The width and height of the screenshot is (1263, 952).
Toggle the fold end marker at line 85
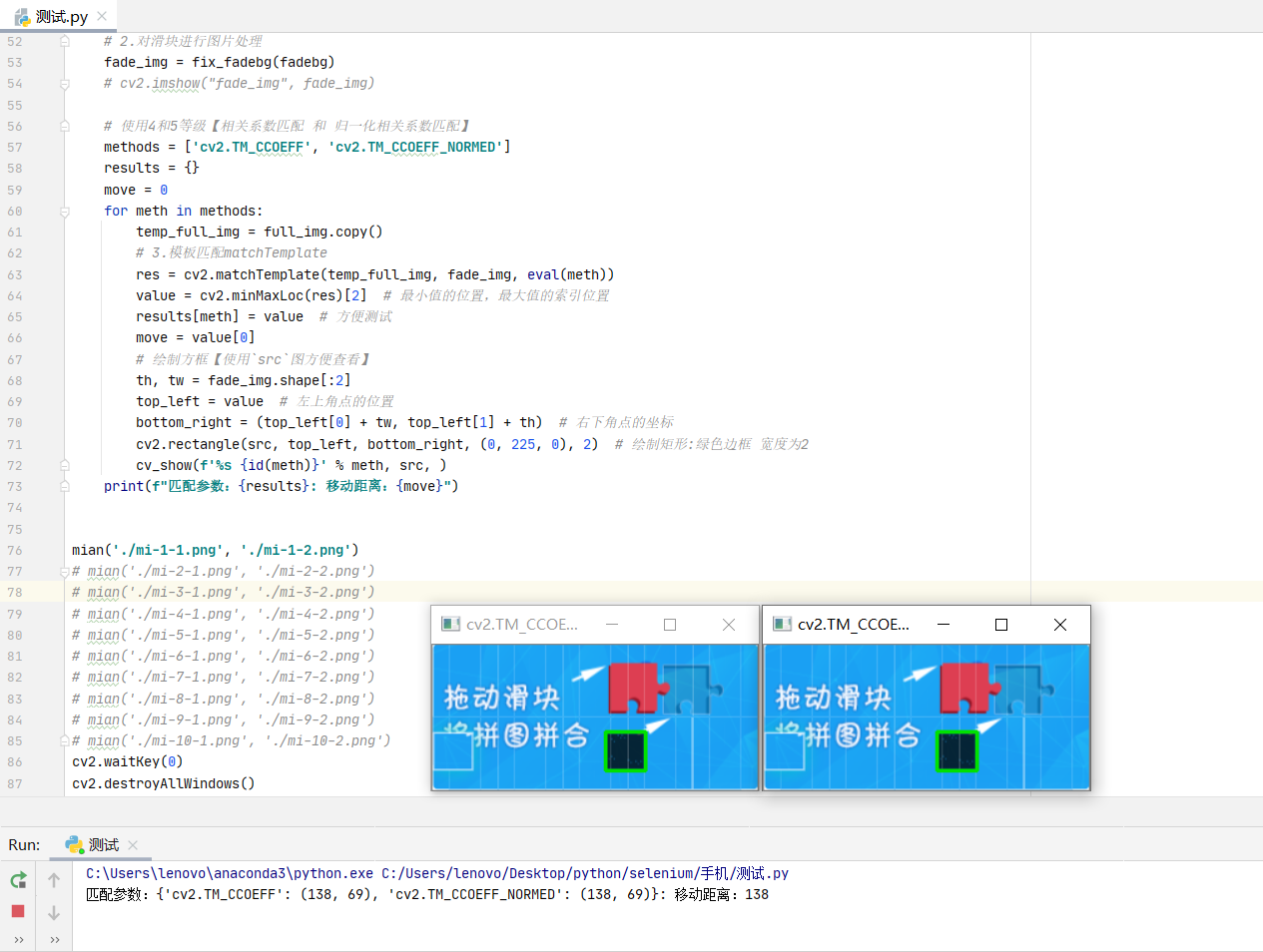(64, 740)
